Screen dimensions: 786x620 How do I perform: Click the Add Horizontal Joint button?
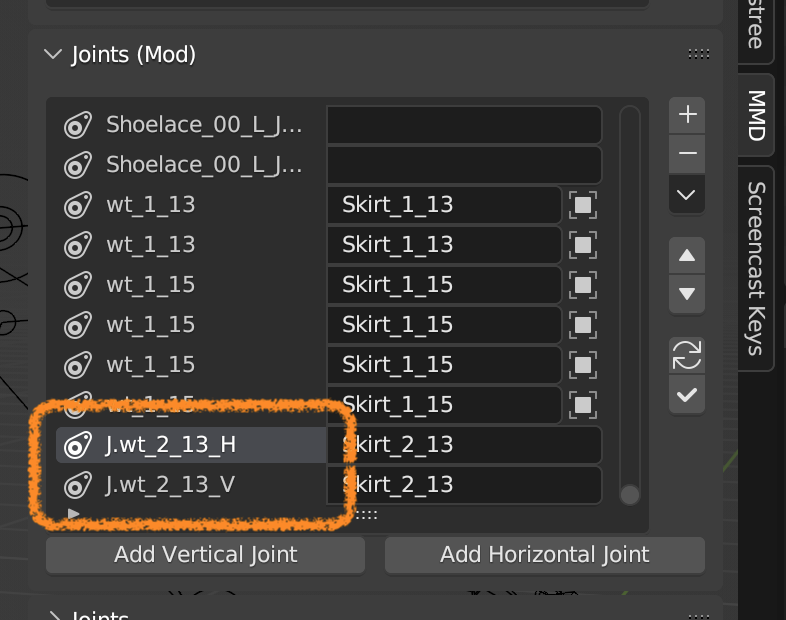point(545,554)
